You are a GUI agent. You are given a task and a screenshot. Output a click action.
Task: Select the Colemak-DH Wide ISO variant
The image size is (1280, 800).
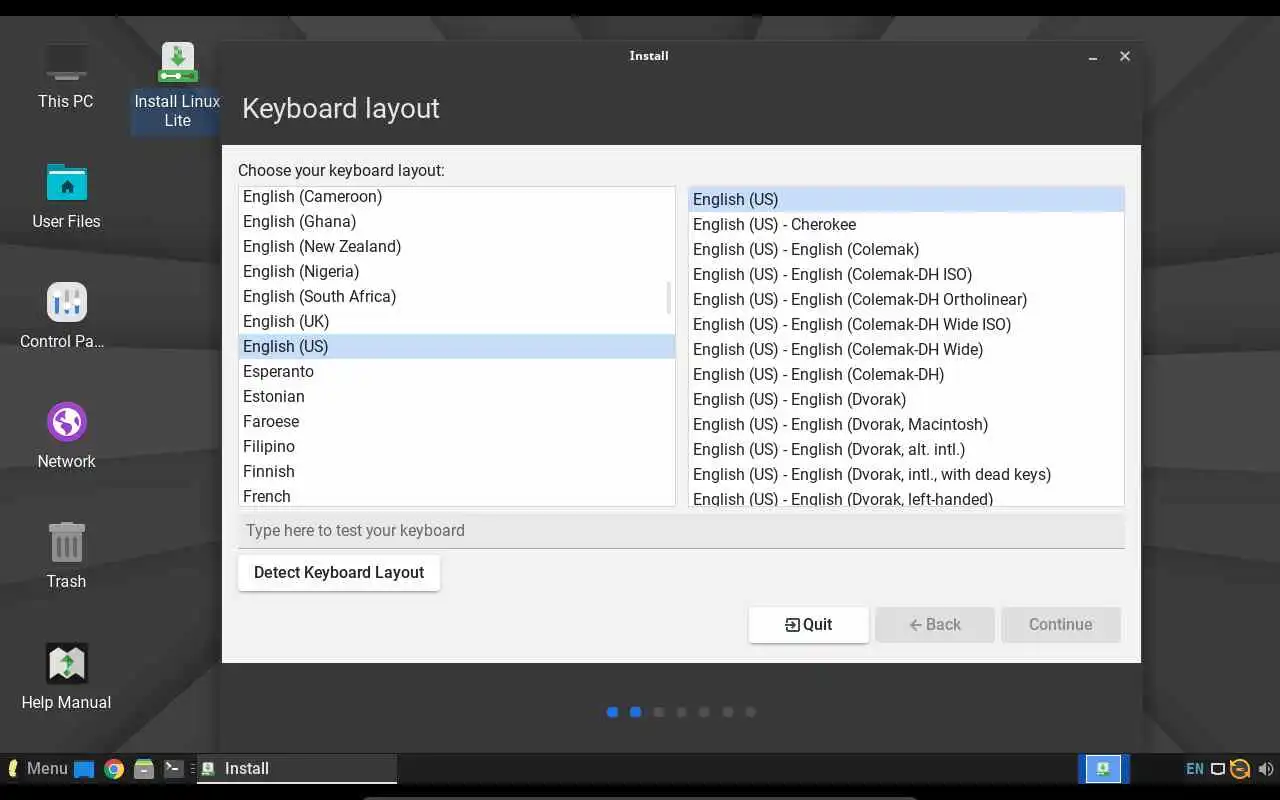[x=906, y=324]
